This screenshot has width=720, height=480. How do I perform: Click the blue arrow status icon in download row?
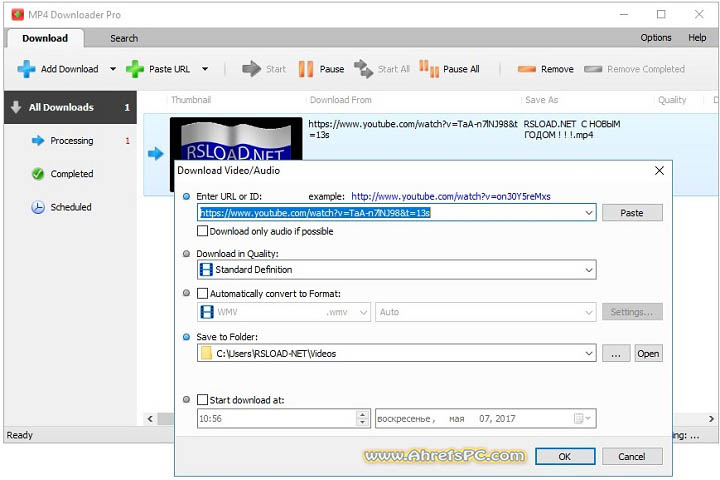[x=156, y=153]
